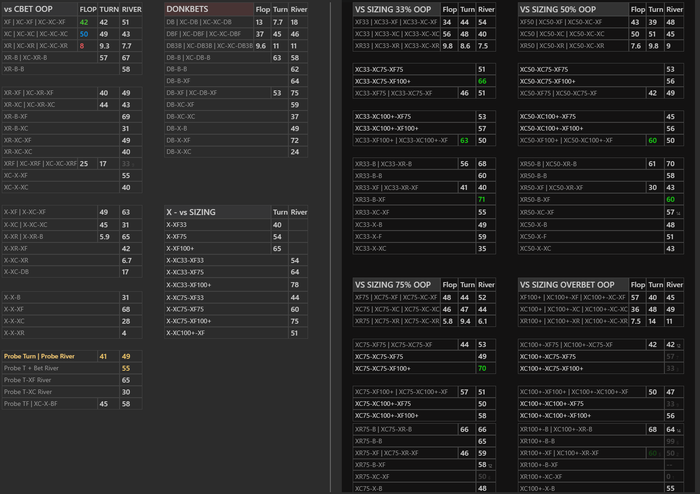Click green turn value 63 in XC33-XF100+ row
Viewport: 700px width, 494px height.
coord(464,140)
